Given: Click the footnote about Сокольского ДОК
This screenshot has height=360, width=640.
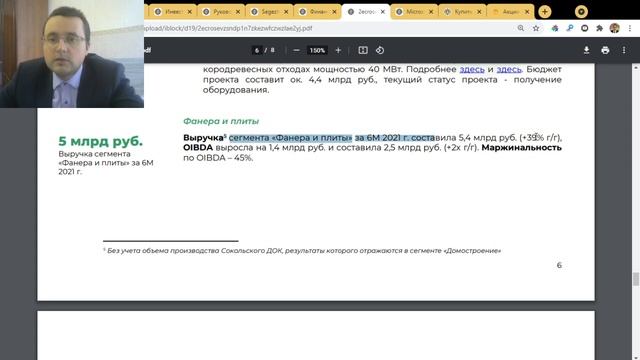Looking at the screenshot, I should (302, 251).
